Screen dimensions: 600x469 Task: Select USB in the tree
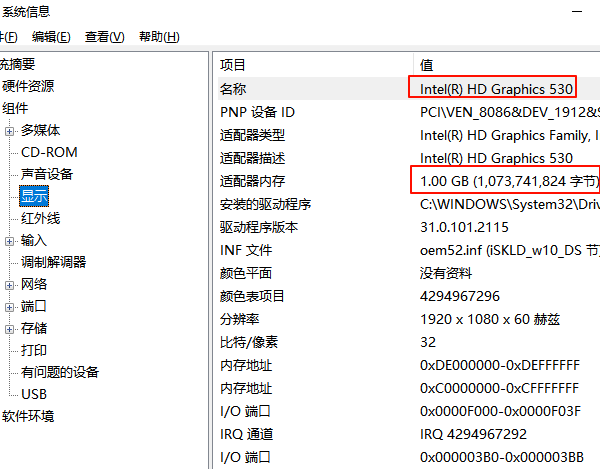tap(34, 394)
